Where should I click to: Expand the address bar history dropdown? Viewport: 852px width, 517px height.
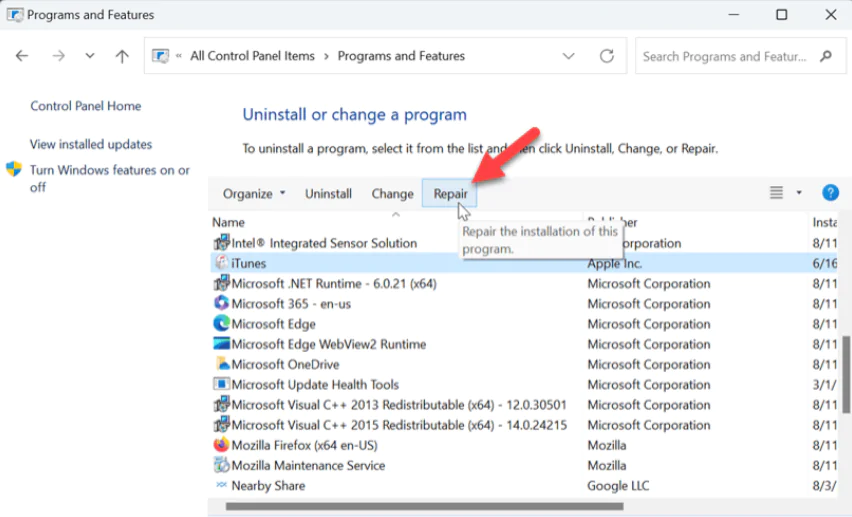point(568,56)
